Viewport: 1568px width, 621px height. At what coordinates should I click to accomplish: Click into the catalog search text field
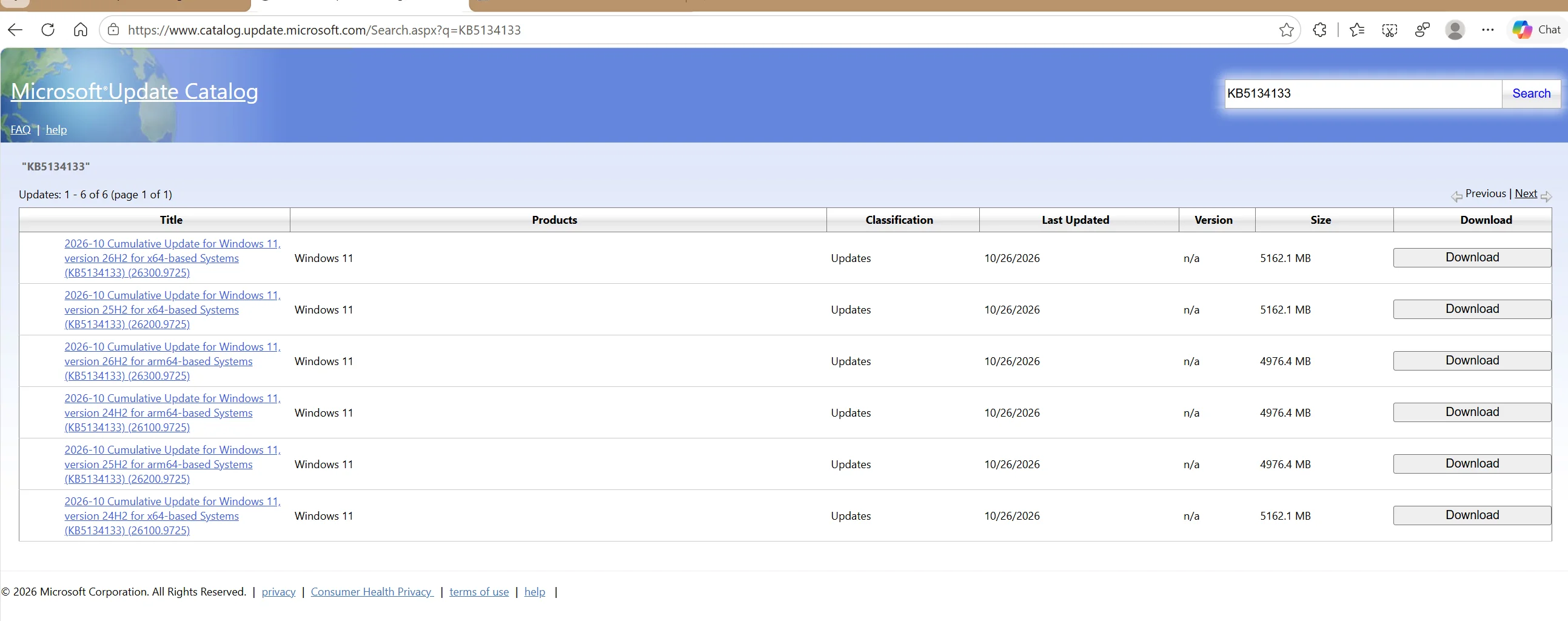1363,94
